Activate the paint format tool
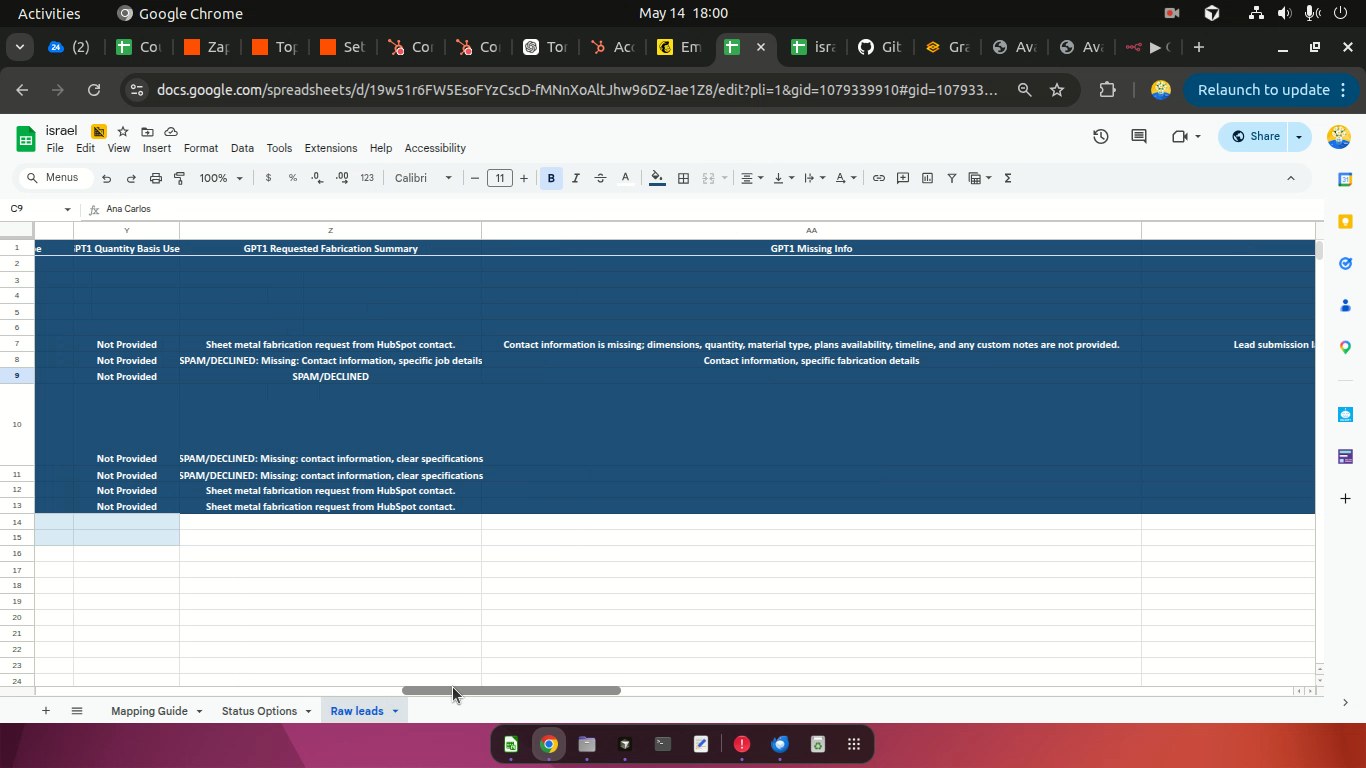 (x=180, y=178)
